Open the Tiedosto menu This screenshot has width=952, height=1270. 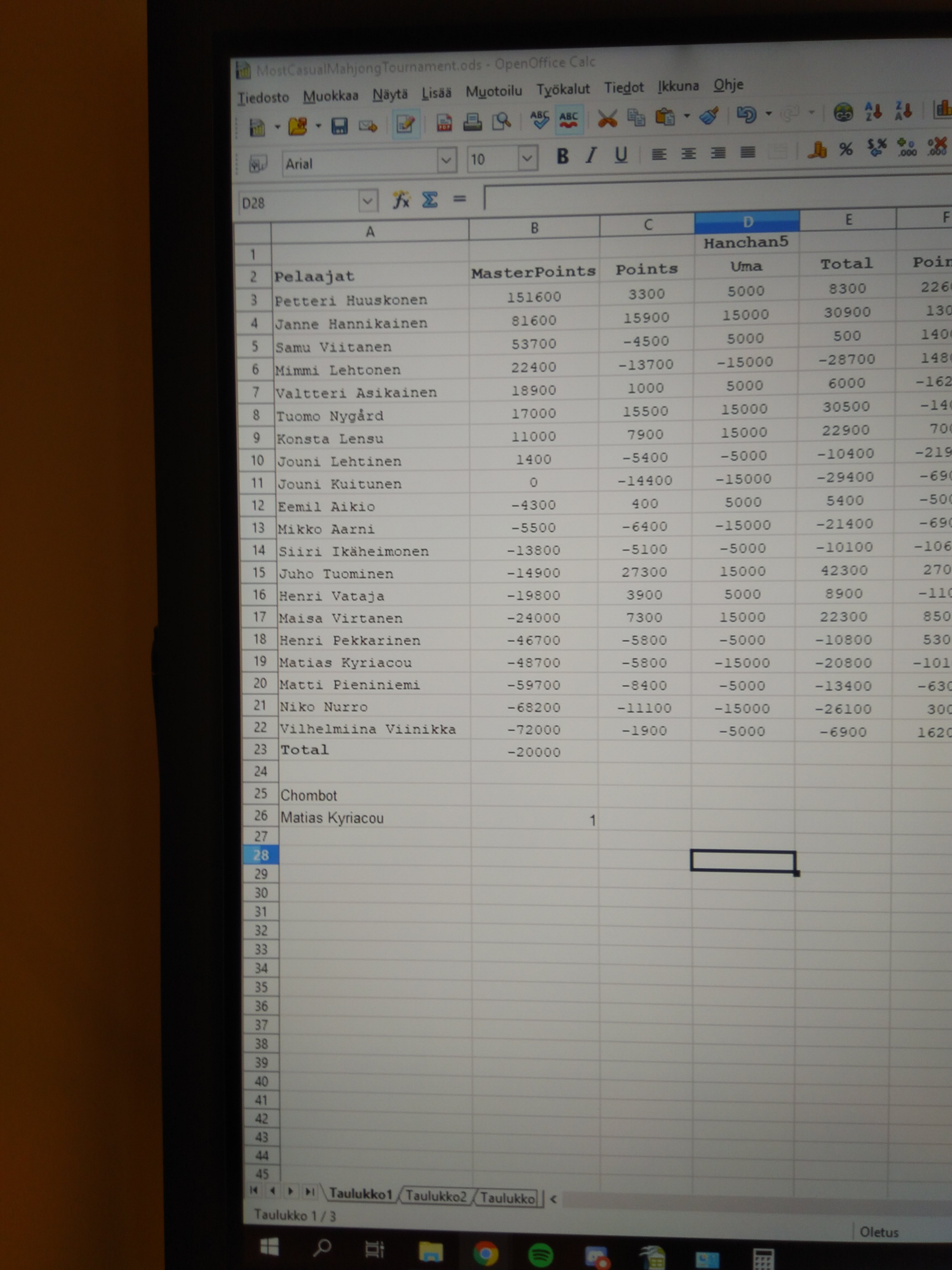[263, 98]
